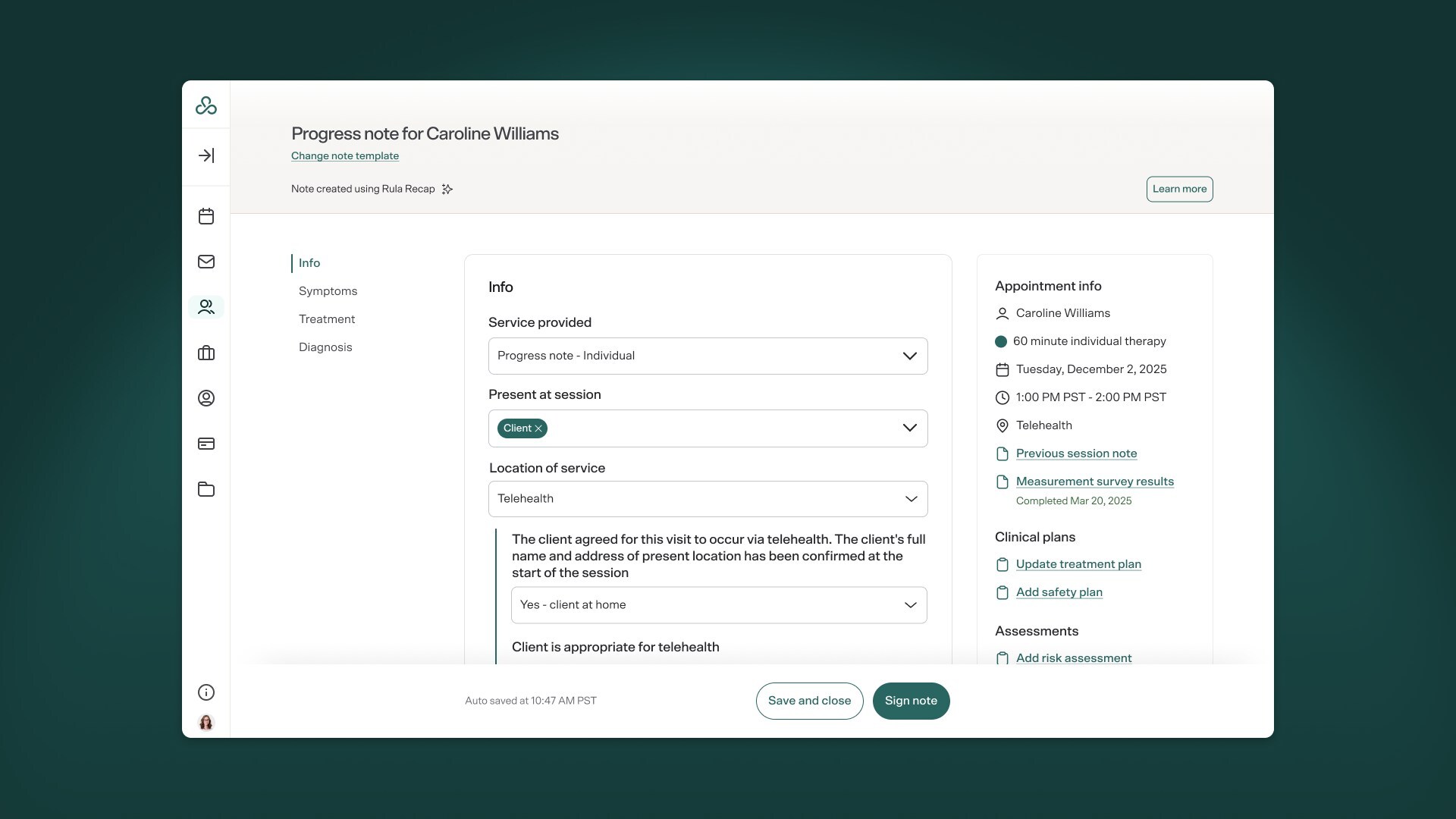Remove the Client tag chip
The height and width of the screenshot is (819, 1456).
(x=538, y=428)
